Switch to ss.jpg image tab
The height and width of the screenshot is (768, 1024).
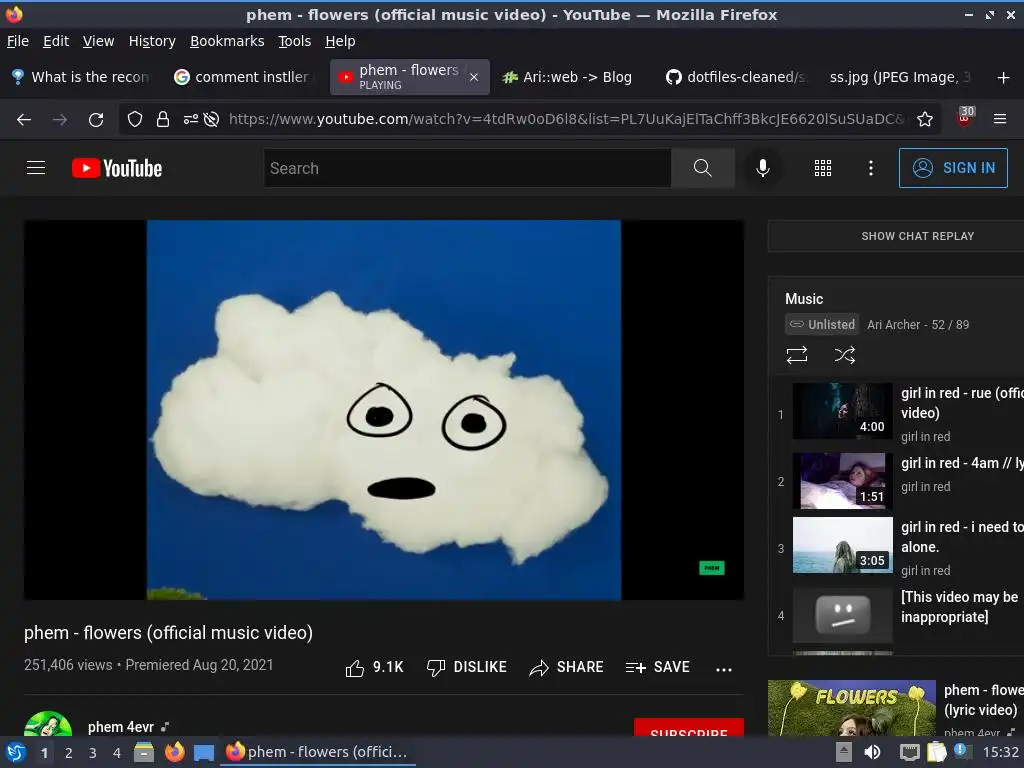[900, 77]
